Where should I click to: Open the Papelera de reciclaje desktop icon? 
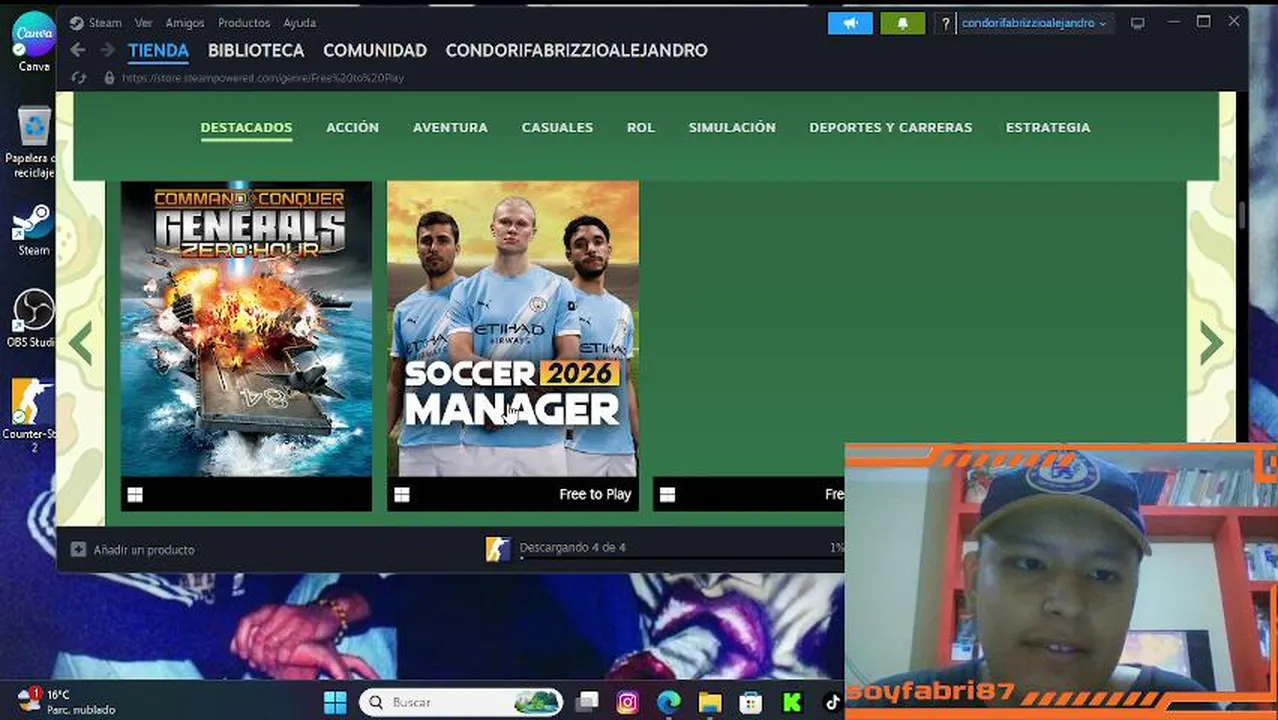[x=34, y=142]
